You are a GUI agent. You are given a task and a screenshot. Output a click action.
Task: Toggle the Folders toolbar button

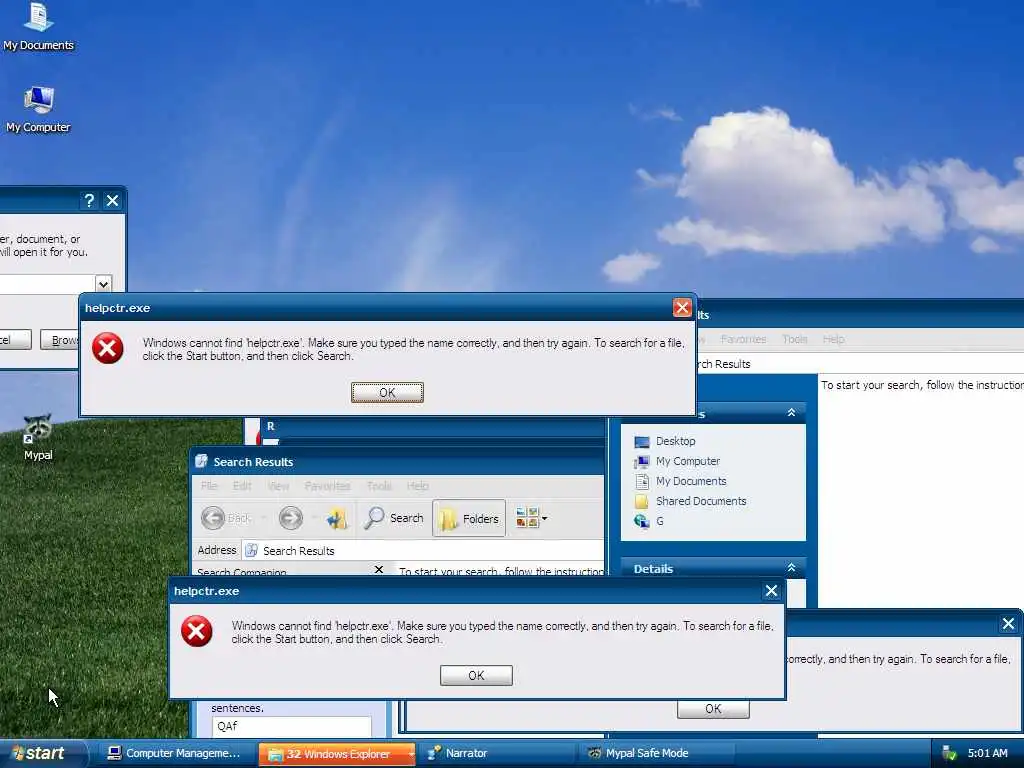(470, 518)
